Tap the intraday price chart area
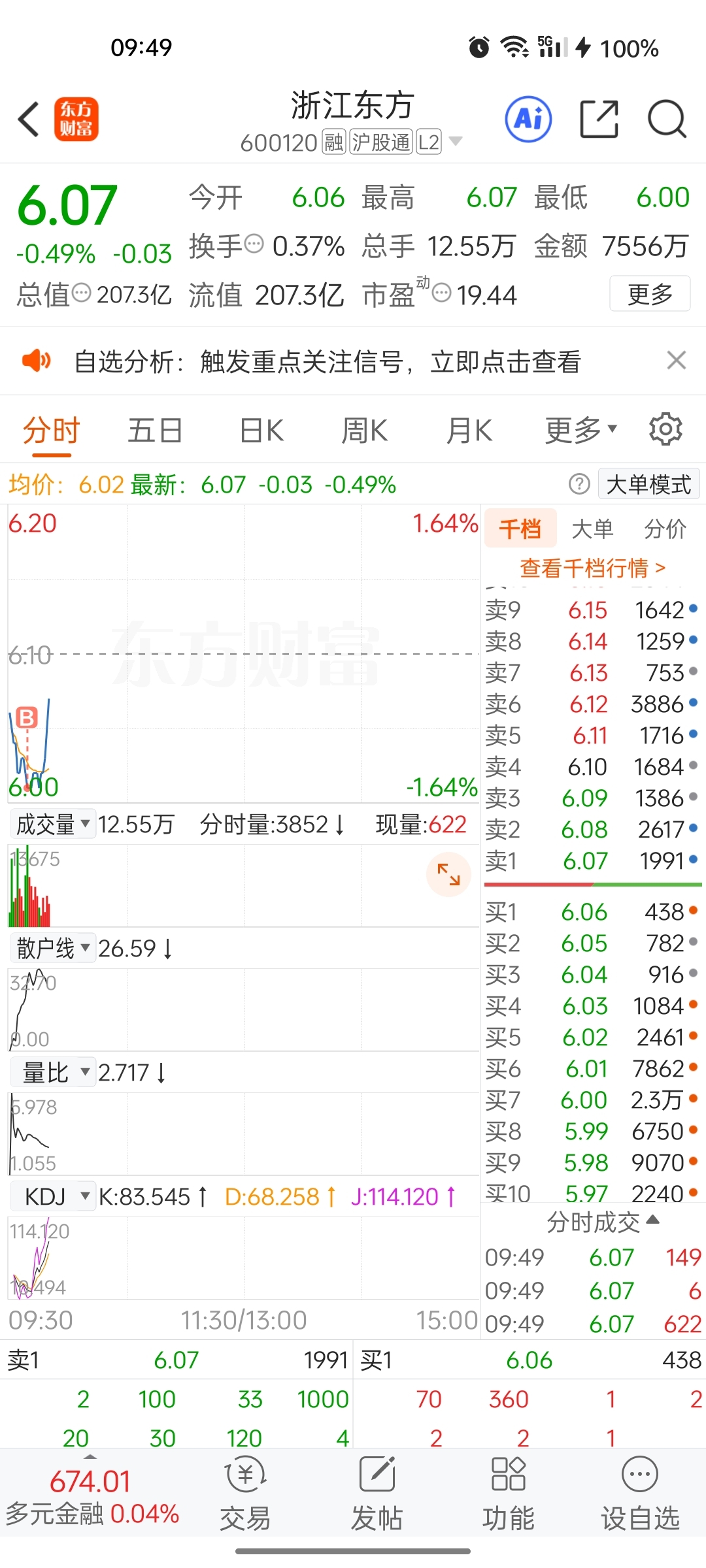Screen dimensions: 706x1568 coord(243,653)
